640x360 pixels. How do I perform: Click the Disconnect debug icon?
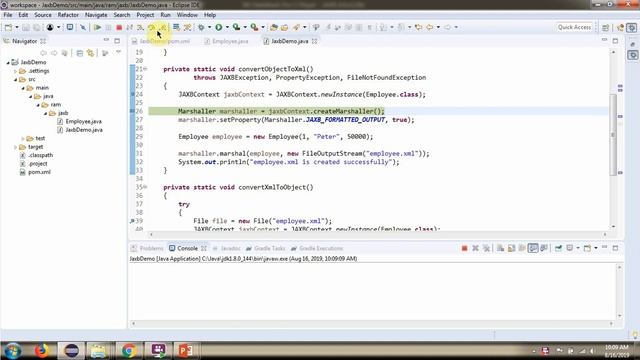pos(130,27)
